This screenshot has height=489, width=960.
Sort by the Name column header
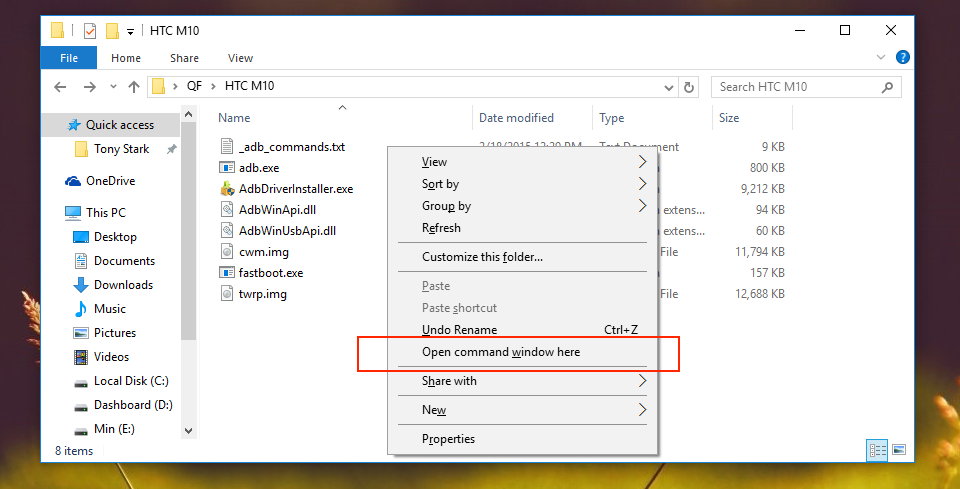click(234, 118)
